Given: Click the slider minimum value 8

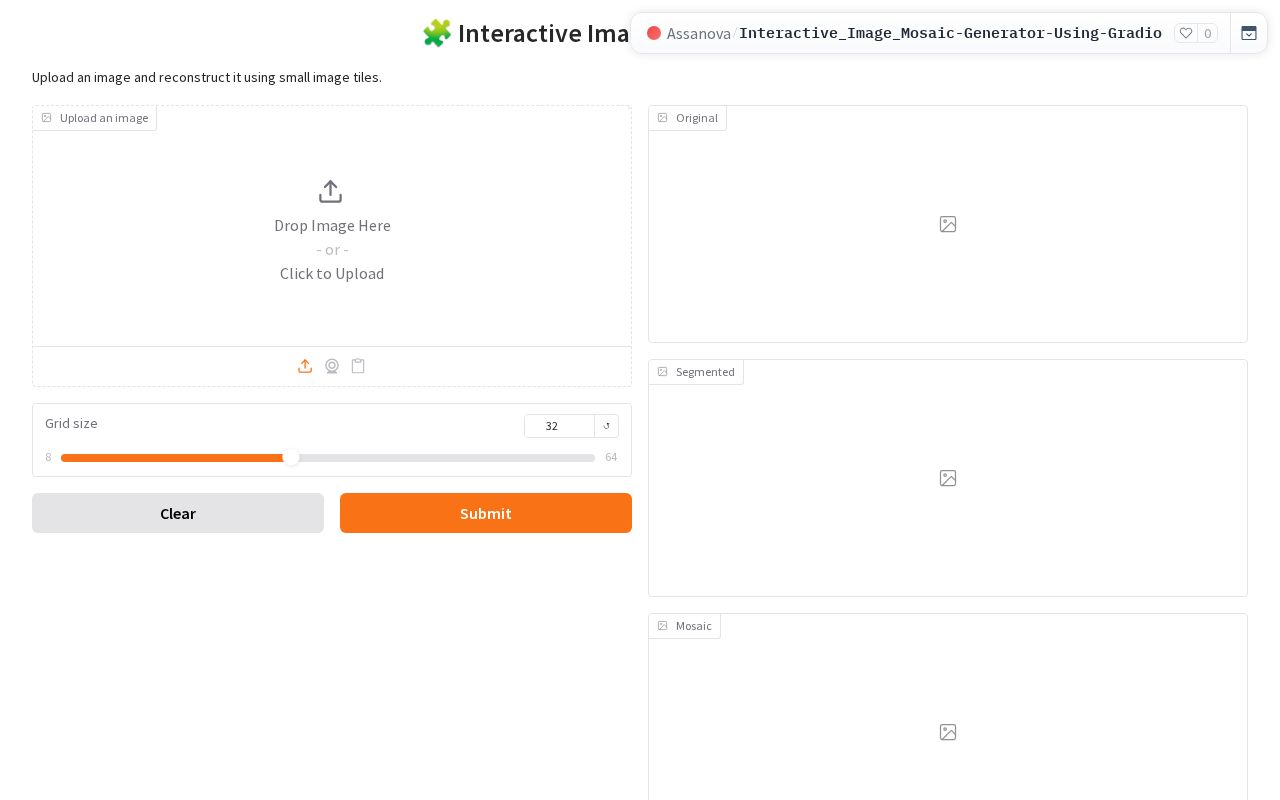Looking at the screenshot, I should (x=48, y=457).
